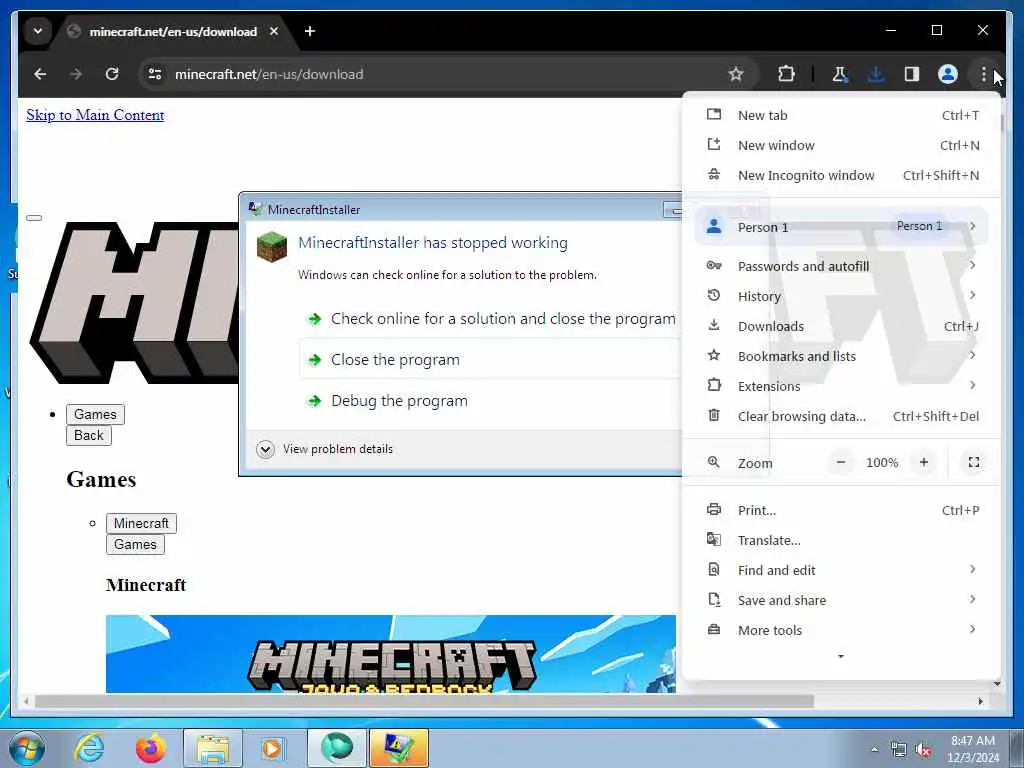Choose Translate menu entry
This screenshot has width=1024, height=768.
point(841,541)
